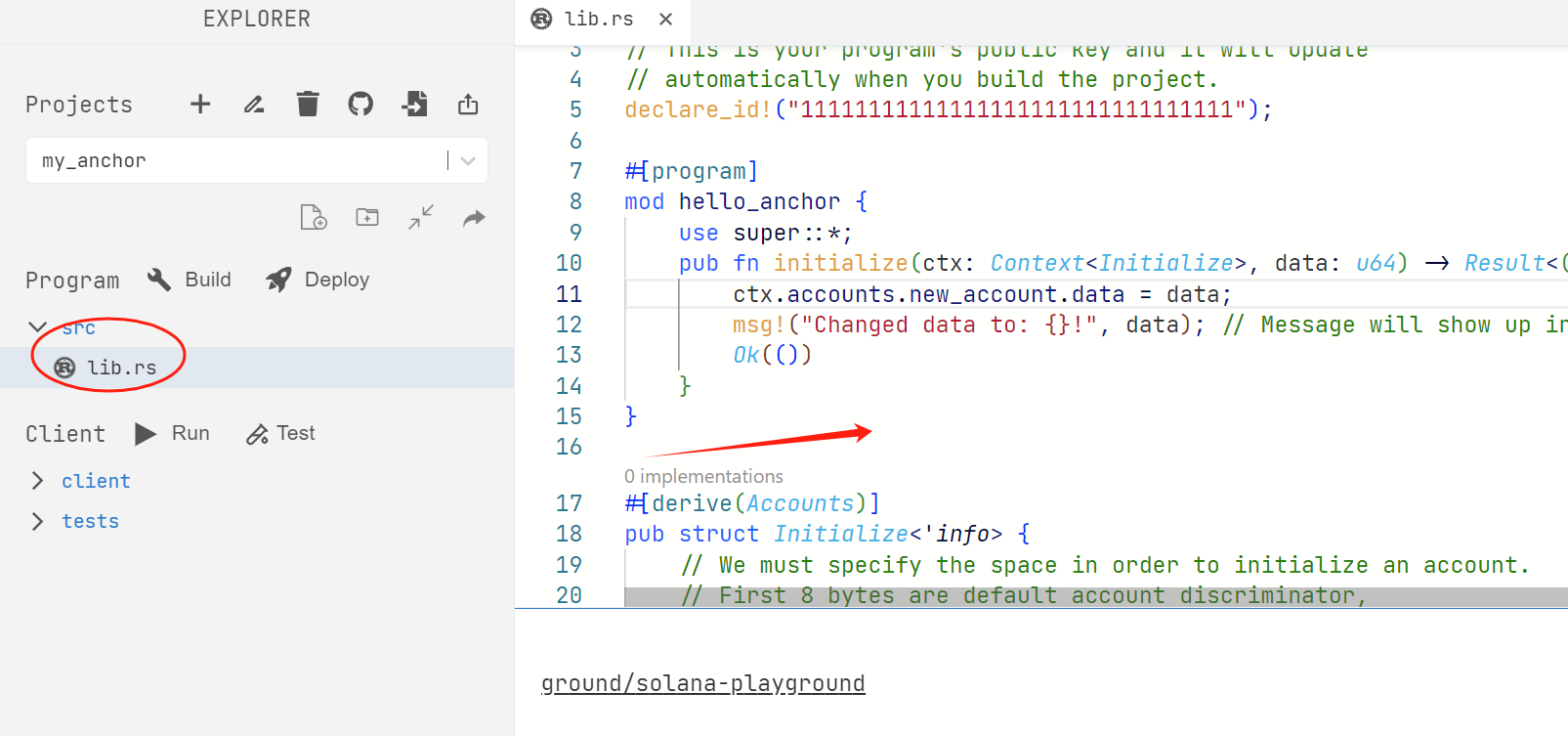The height and width of the screenshot is (736, 1568).
Task: Click the trash icon to delete project
Action: point(308,105)
